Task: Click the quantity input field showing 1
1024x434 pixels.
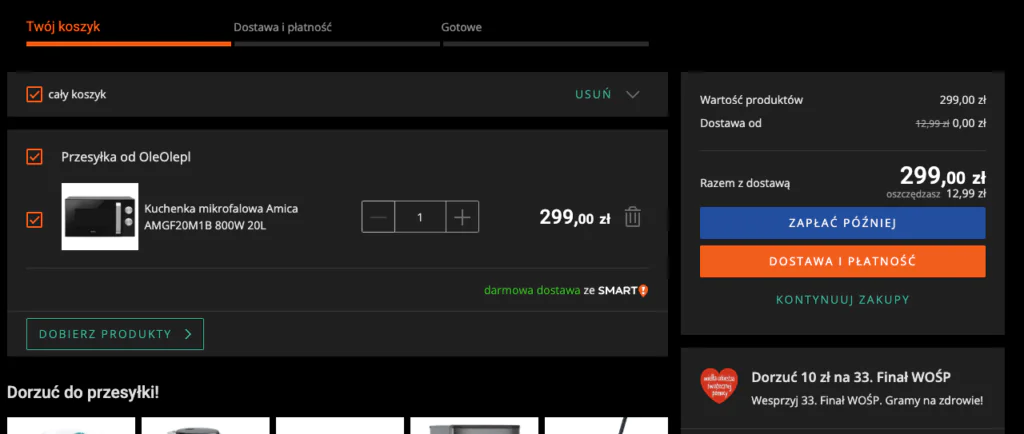Action: click(x=420, y=217)
